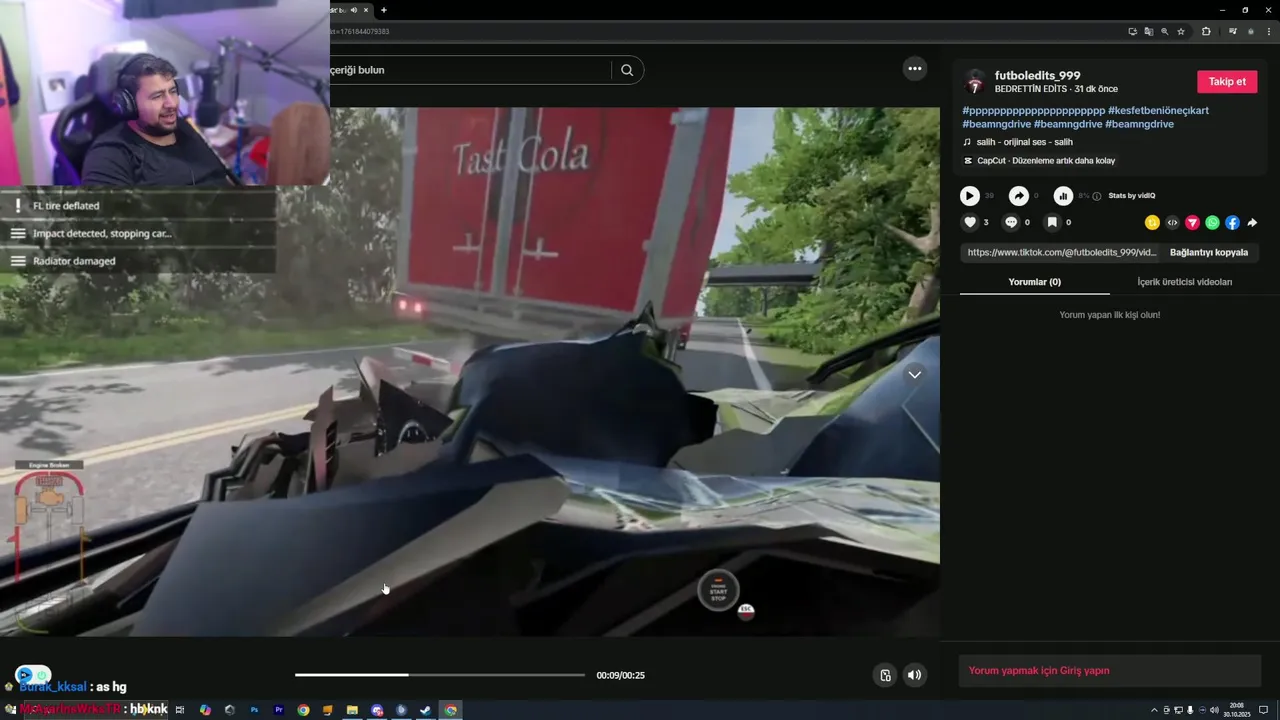Open Copilot from the taskbar
Screen dimensions: 1280x720
pos(205,710)
